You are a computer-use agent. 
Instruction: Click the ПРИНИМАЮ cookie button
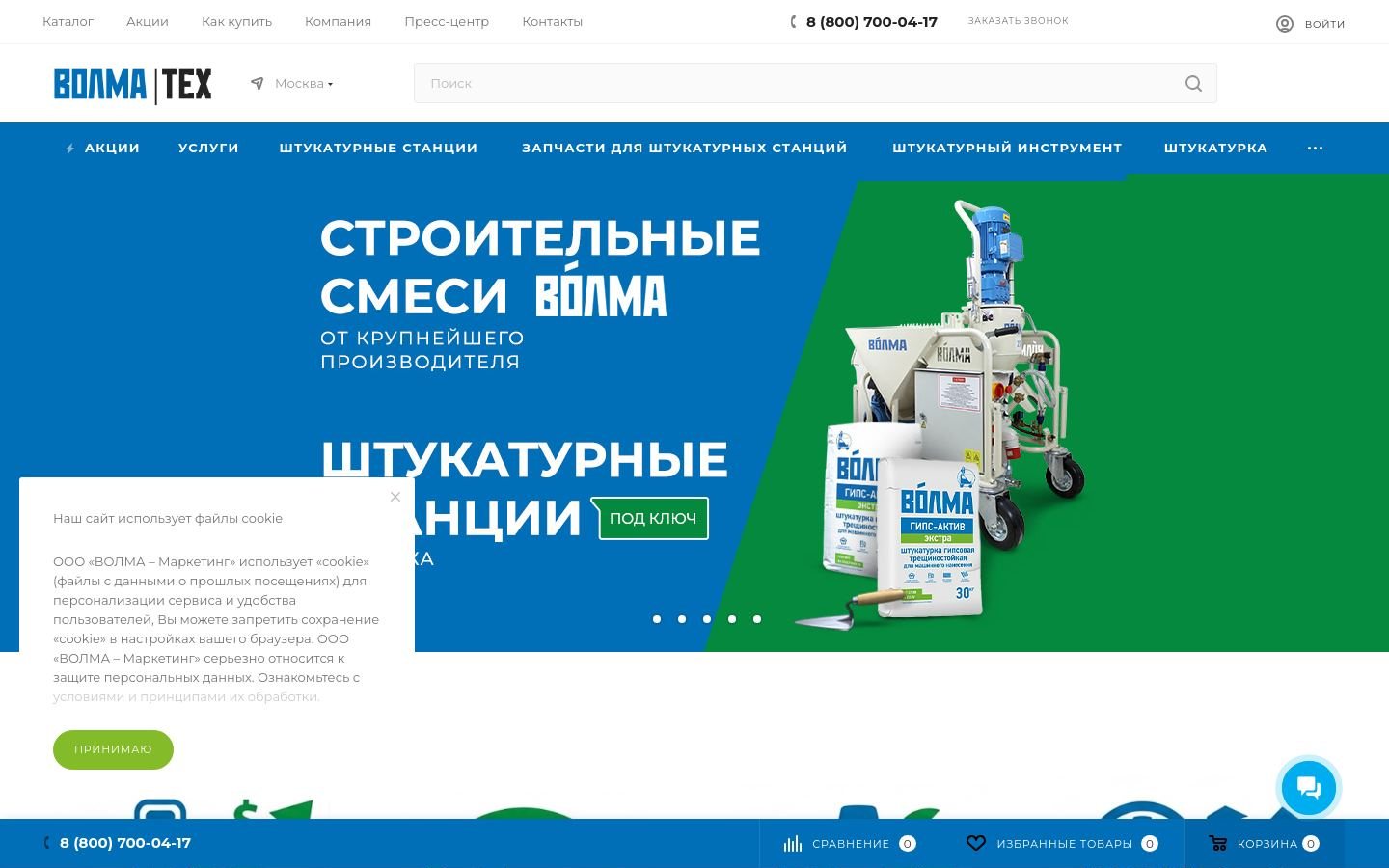[113, 749]
